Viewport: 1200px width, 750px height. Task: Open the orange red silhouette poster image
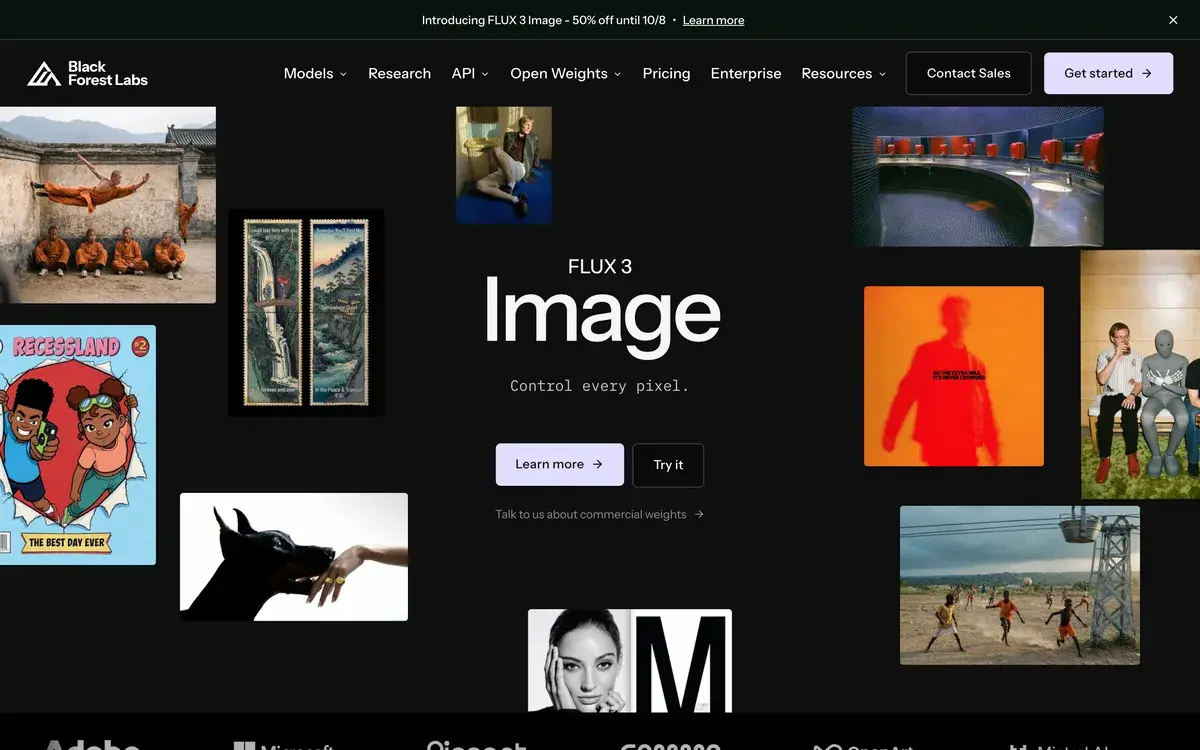954,376
